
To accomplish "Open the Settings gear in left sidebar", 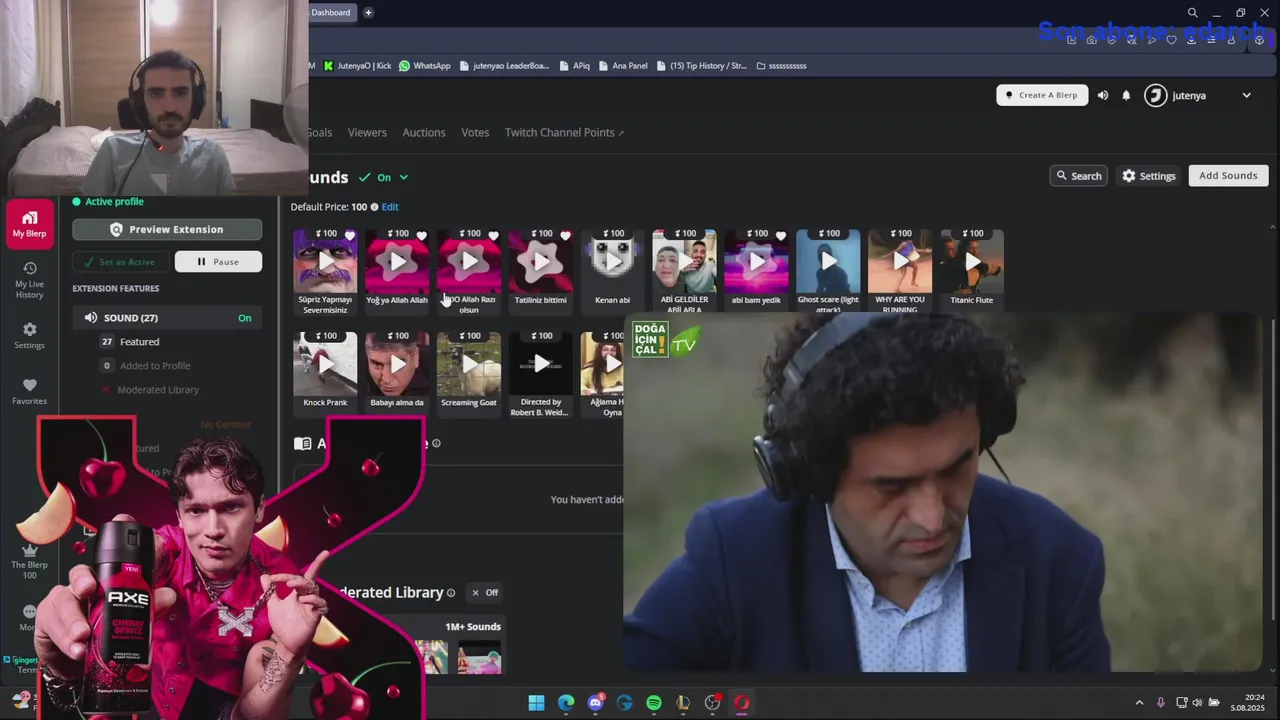I will click(29, 335).
